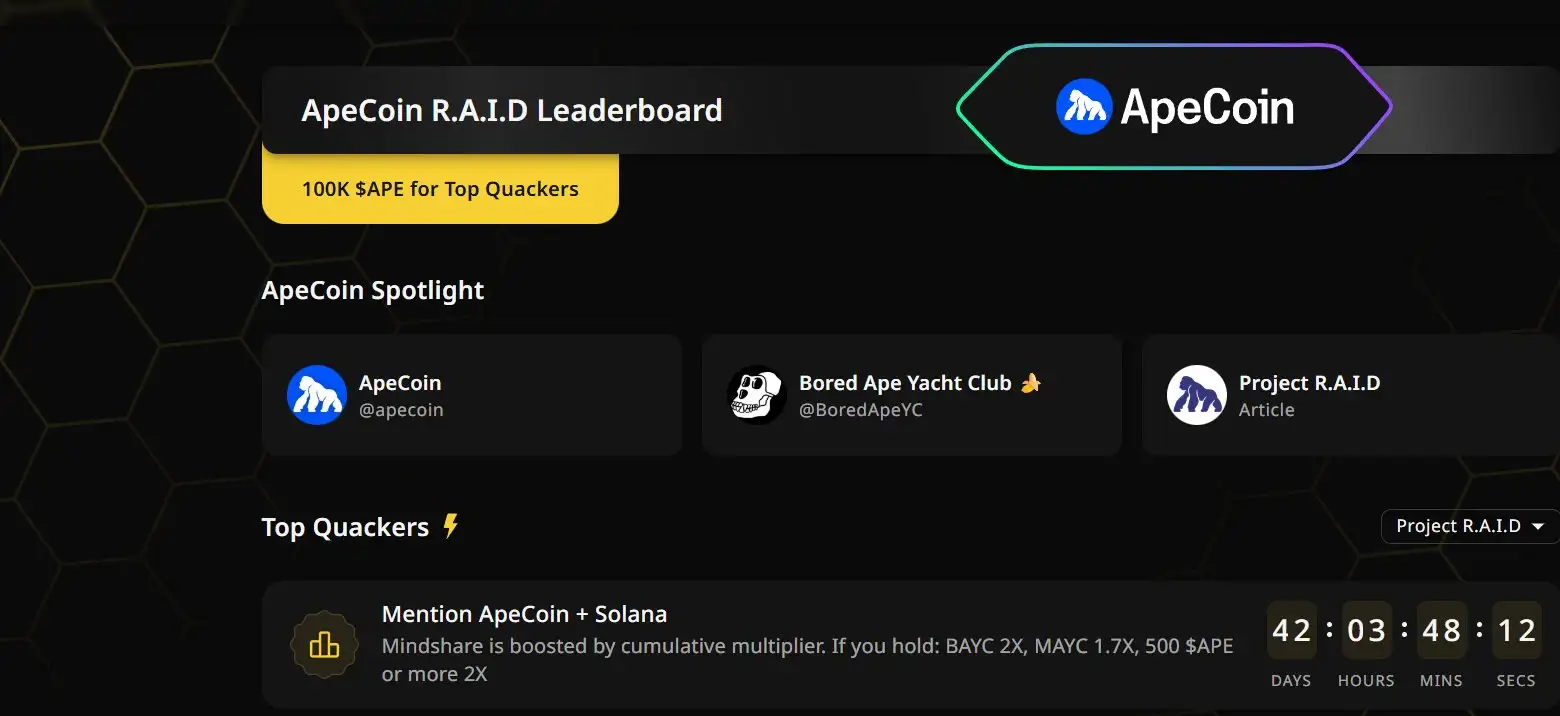Click the ApeCoin wordmark in hexagon banner

click(x=1207, y=107)
